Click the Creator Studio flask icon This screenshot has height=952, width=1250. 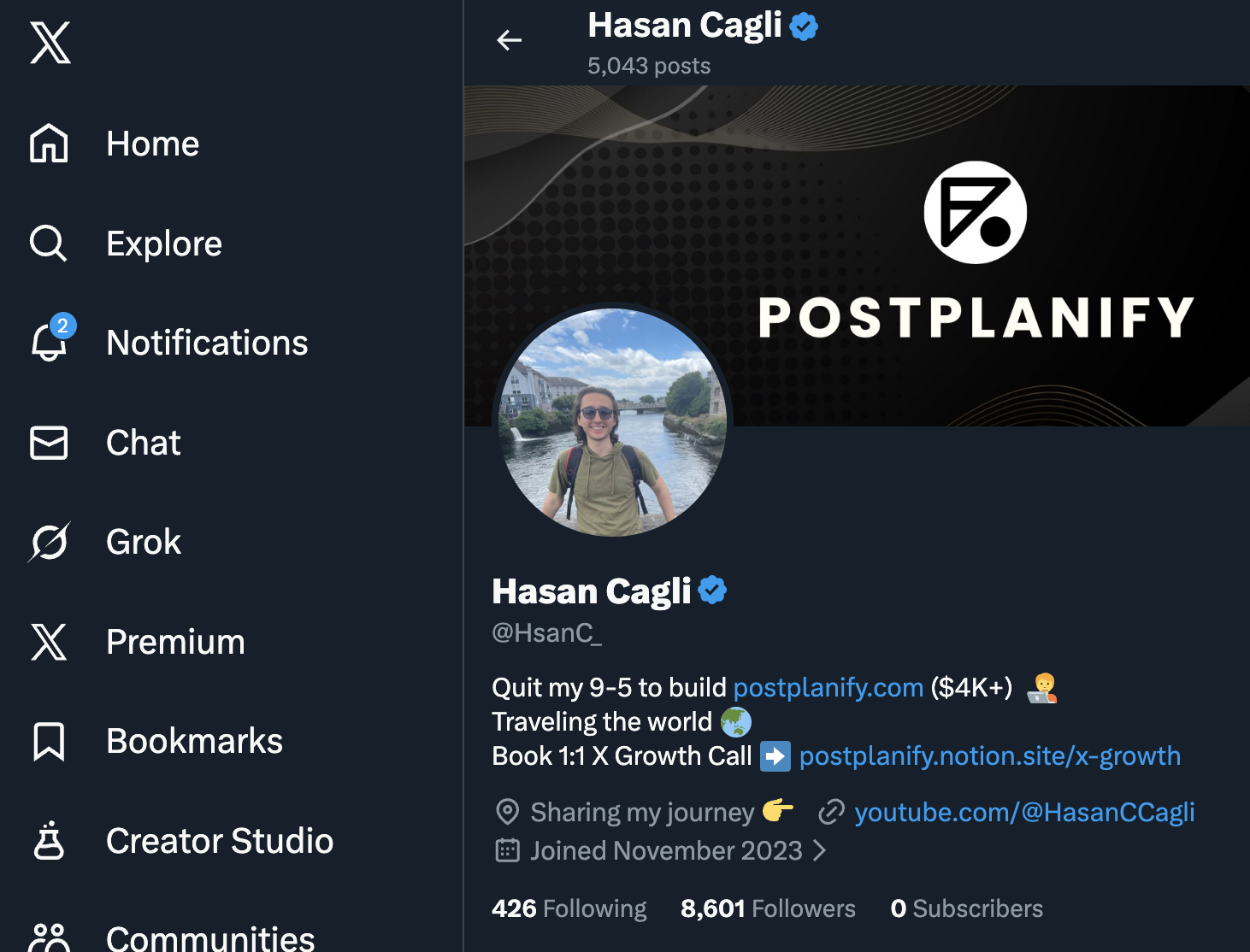[49, 842]
